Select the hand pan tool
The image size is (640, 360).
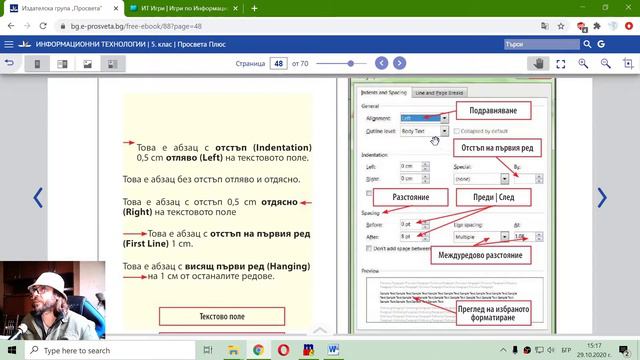(x=538, y=64)
